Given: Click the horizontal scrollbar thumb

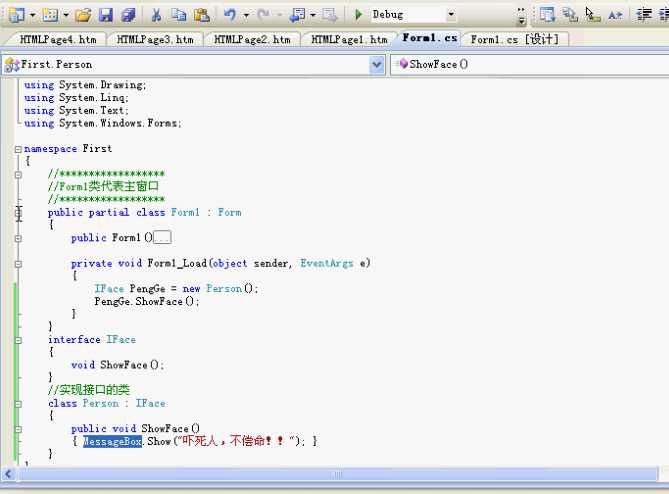Looking at the screenshot, I should 337,474.
